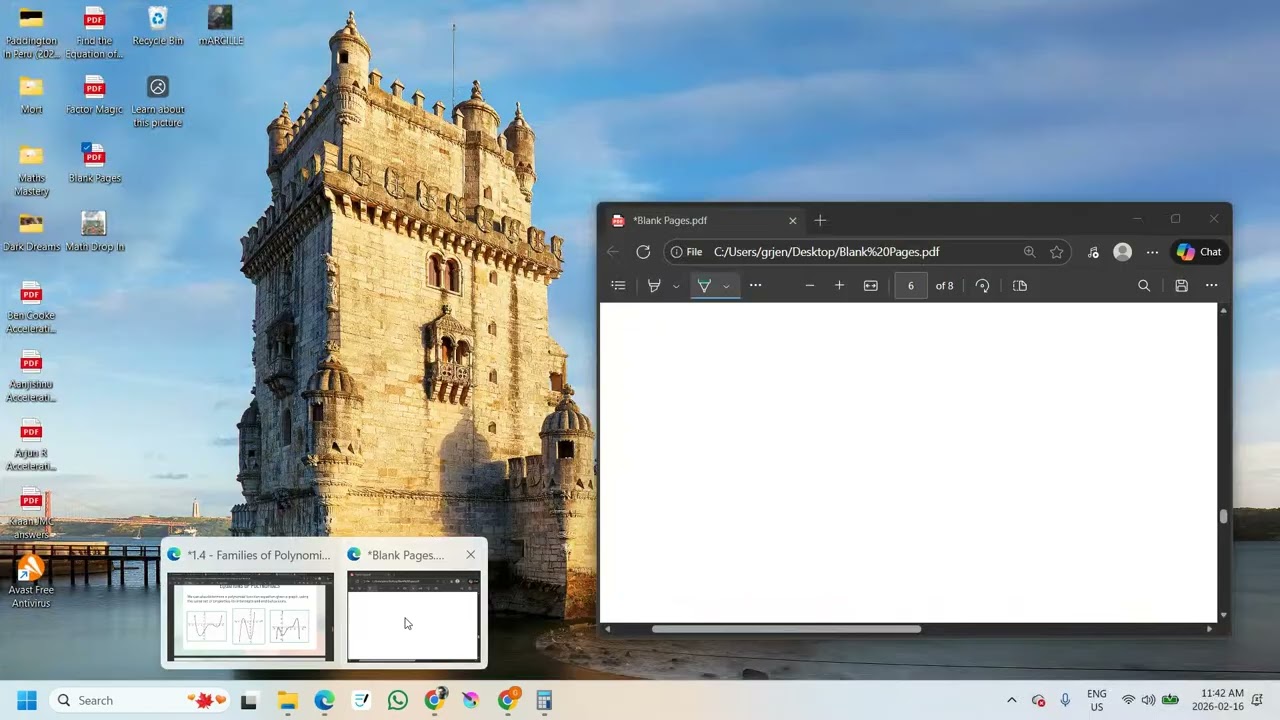Add this page to favorites star
The height and width of the screenshot is (720, 1280).
[x=1056, y=252]
